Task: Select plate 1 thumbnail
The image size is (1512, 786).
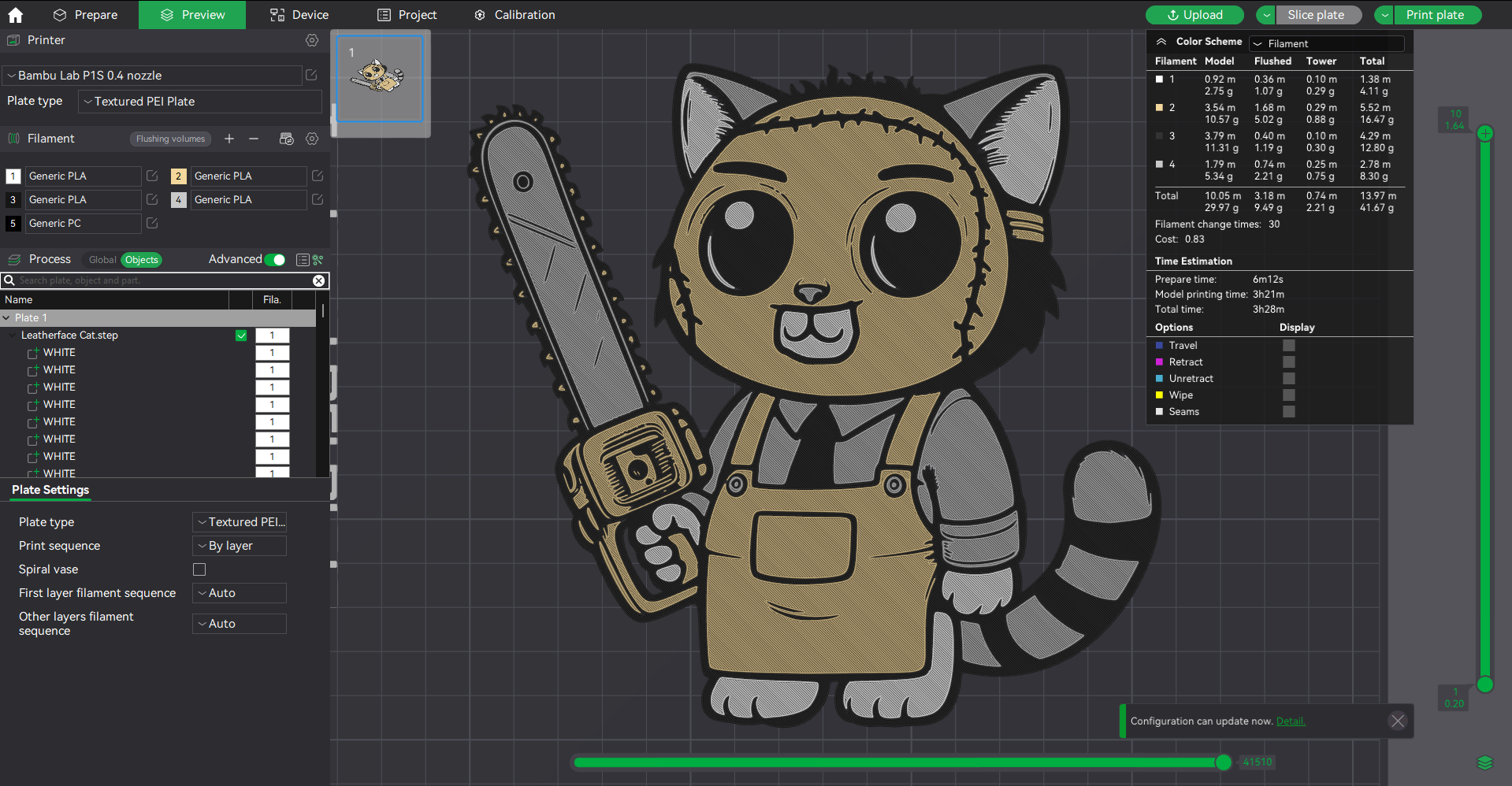Action: click(x=380, y=79)
